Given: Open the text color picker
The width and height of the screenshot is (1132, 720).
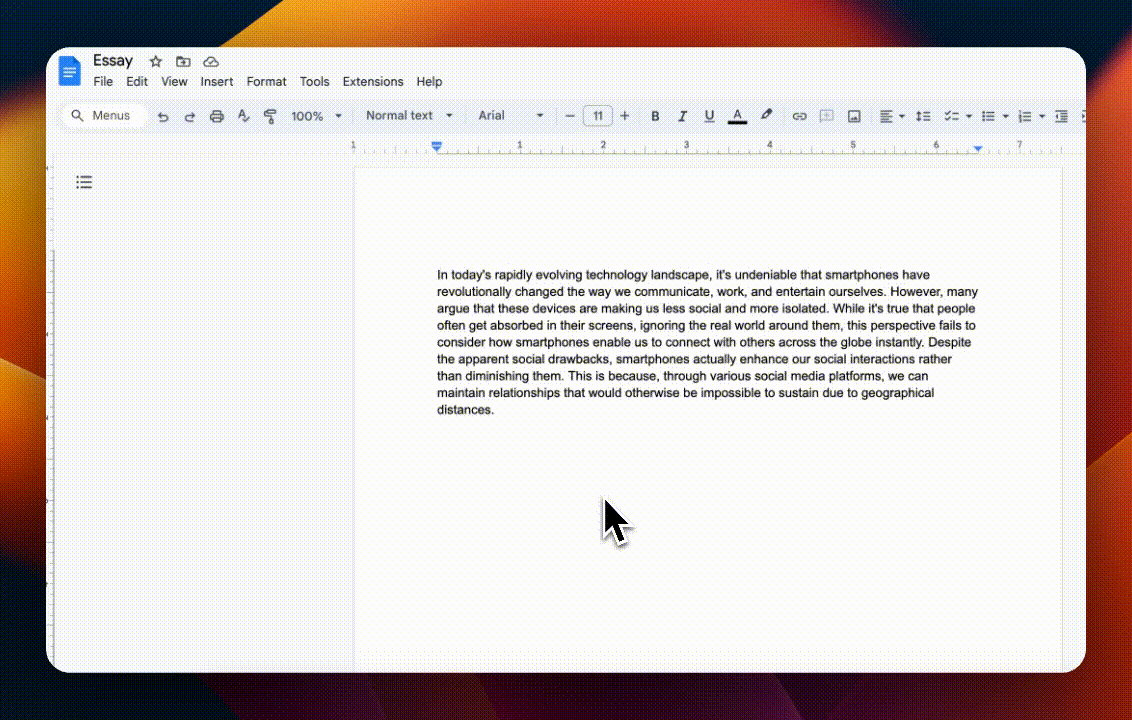Looking at the screenshot, I should (737, 115).
